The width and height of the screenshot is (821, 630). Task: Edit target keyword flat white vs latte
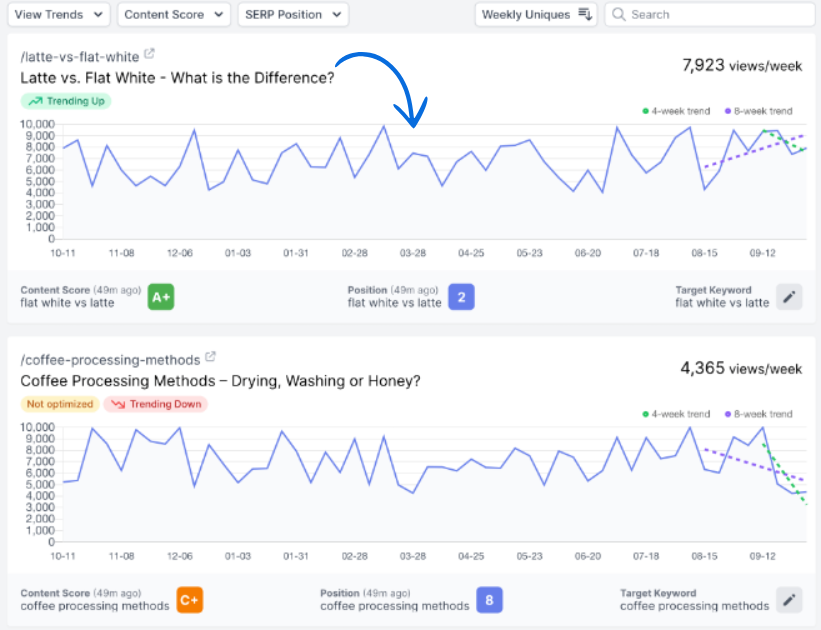[789, 297]
